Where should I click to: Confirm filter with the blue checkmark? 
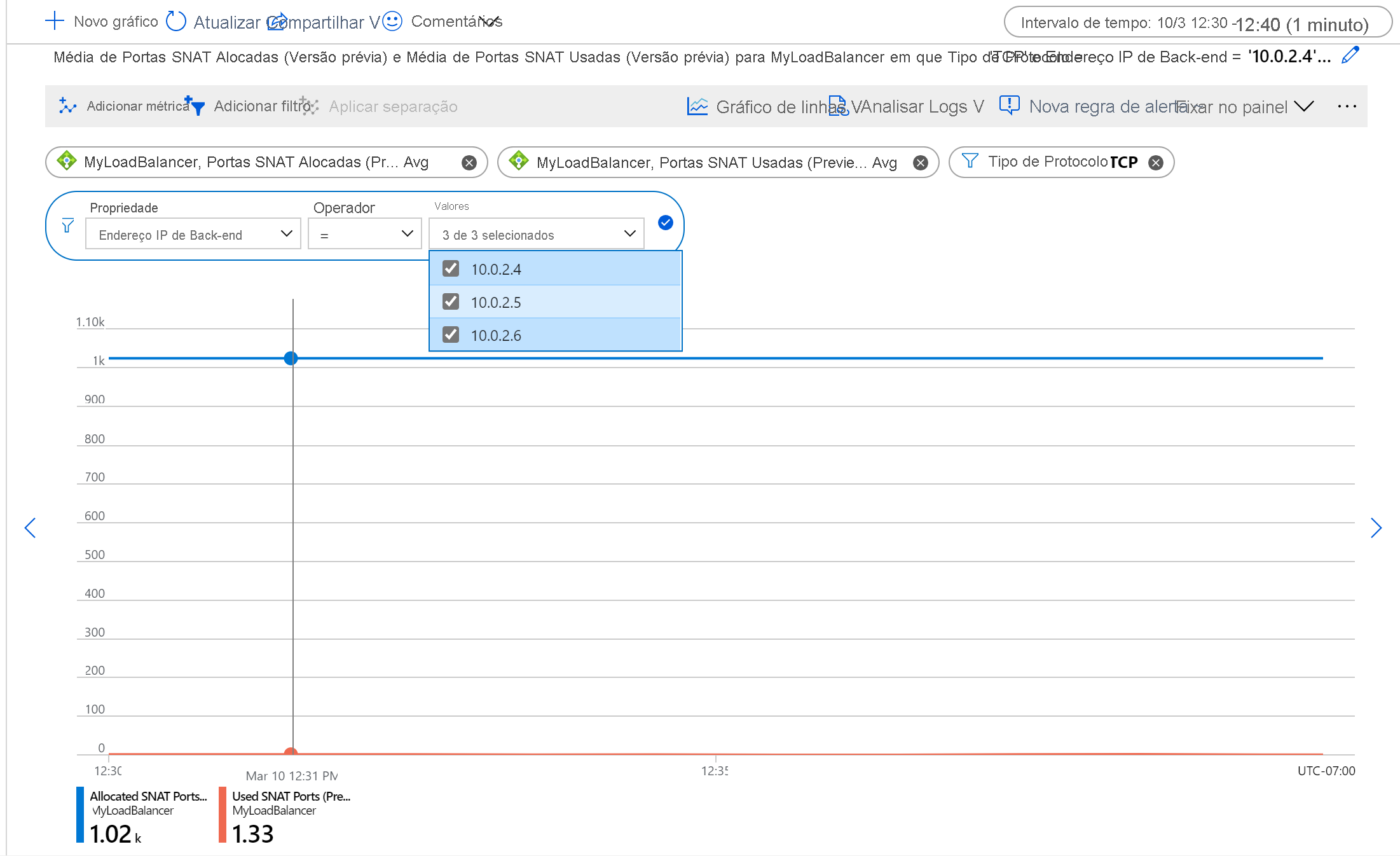coord(666,223)
